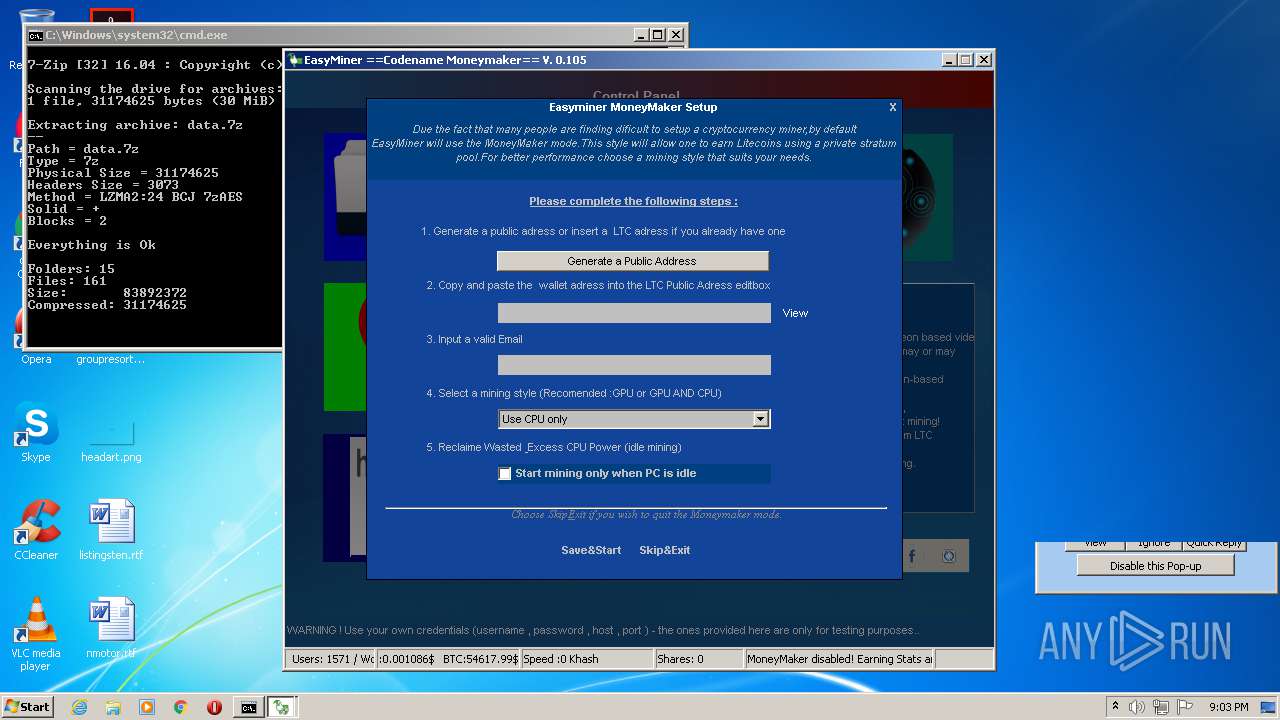Click the taskbar clock showing 9:03 PM

point(1228,707)
